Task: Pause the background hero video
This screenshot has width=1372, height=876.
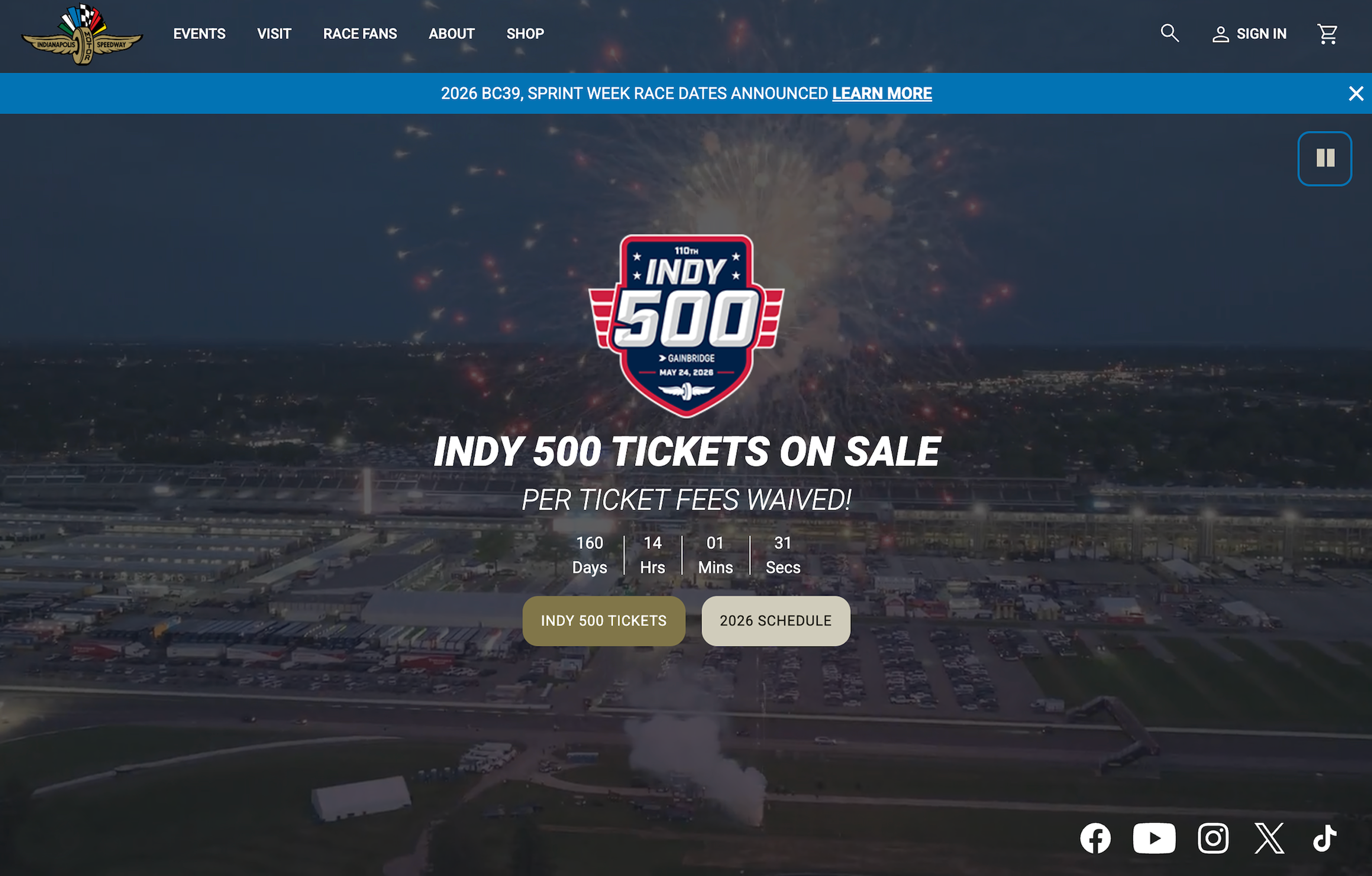Action: tap(1325, 158)
